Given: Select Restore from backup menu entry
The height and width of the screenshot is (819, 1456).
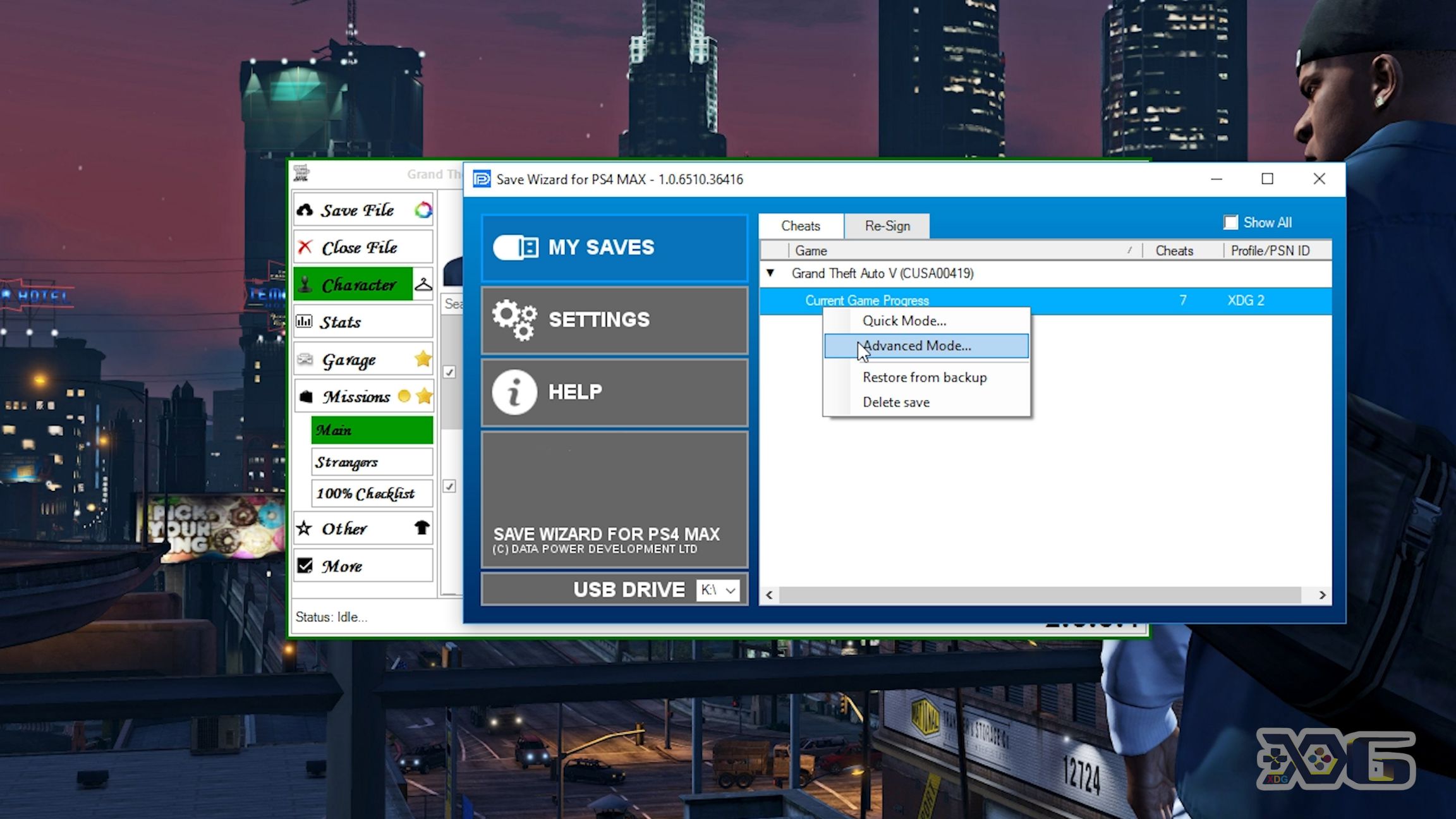Looking at the screenshot, I should click(926, 377).
